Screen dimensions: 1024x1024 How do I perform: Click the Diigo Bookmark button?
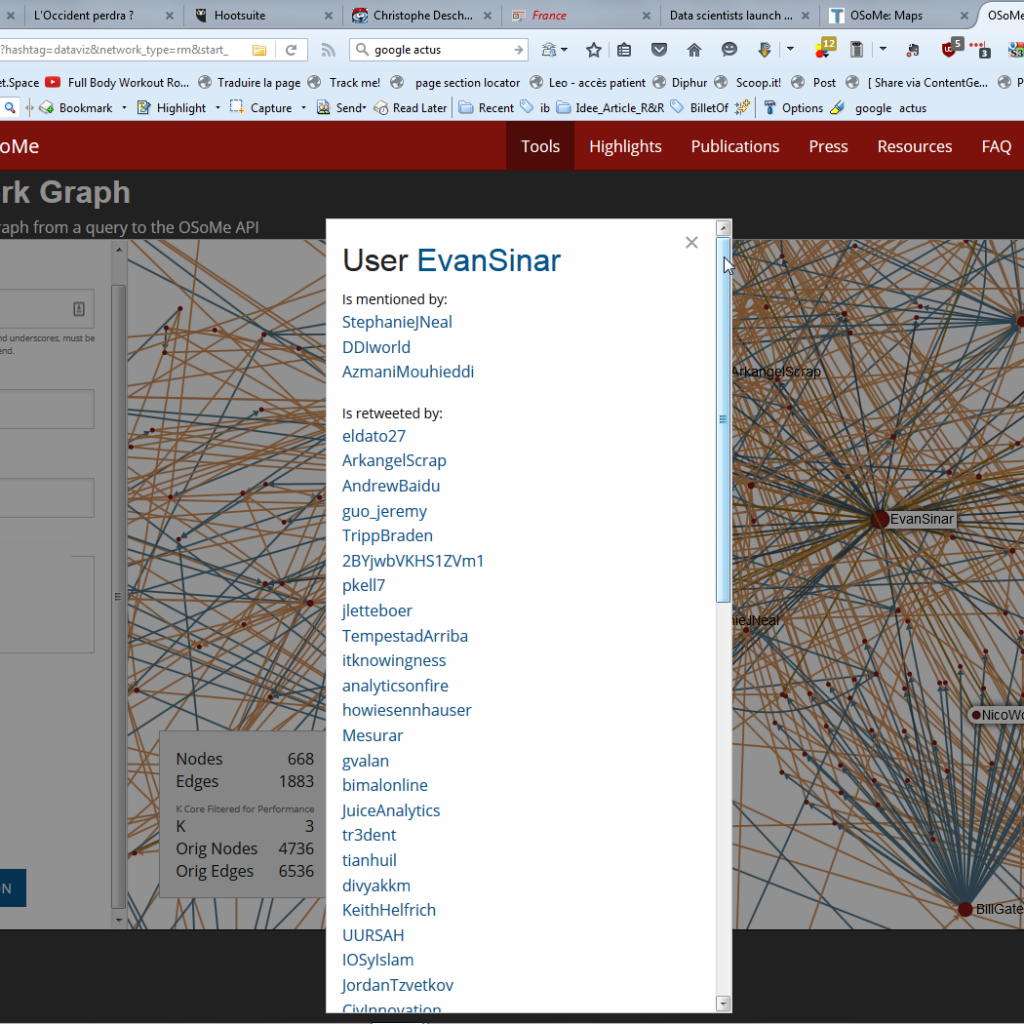coord(76,108)
